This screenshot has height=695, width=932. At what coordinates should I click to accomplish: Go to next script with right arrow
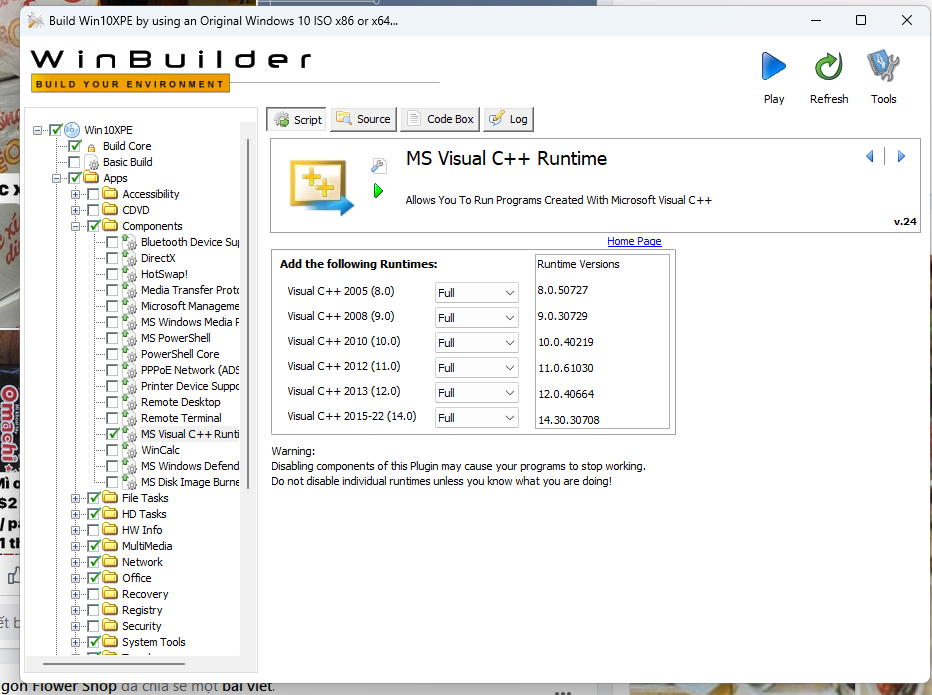pyautogui.click(x=901, y=156)
